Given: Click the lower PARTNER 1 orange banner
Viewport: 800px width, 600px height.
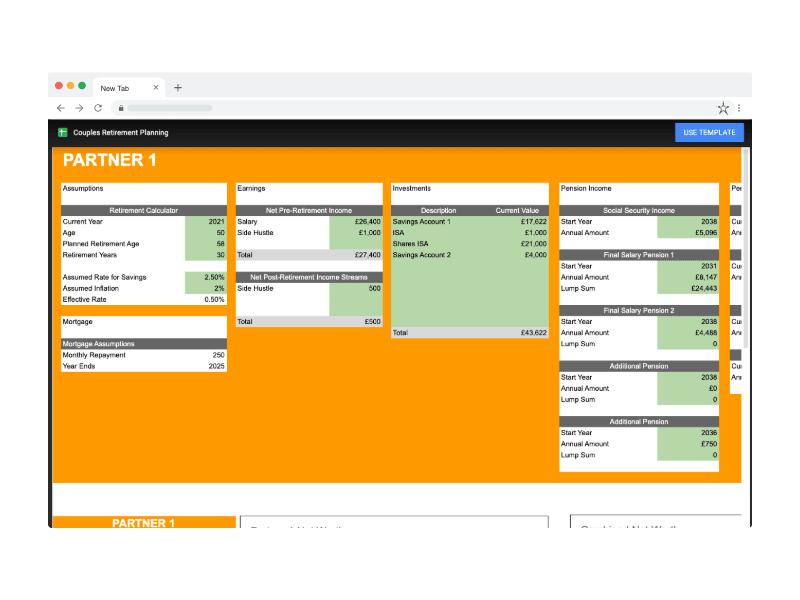Looking at the screenshot, I should (x=144, y=522).
